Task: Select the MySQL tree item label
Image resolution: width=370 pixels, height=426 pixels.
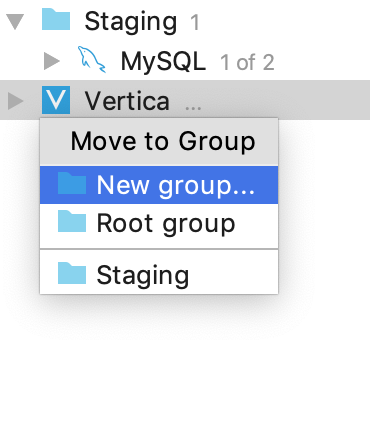Action: coord(163,61)
